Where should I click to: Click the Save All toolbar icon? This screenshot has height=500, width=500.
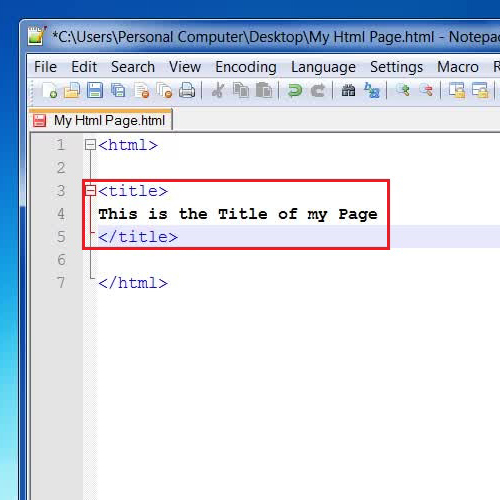[118, 90]
